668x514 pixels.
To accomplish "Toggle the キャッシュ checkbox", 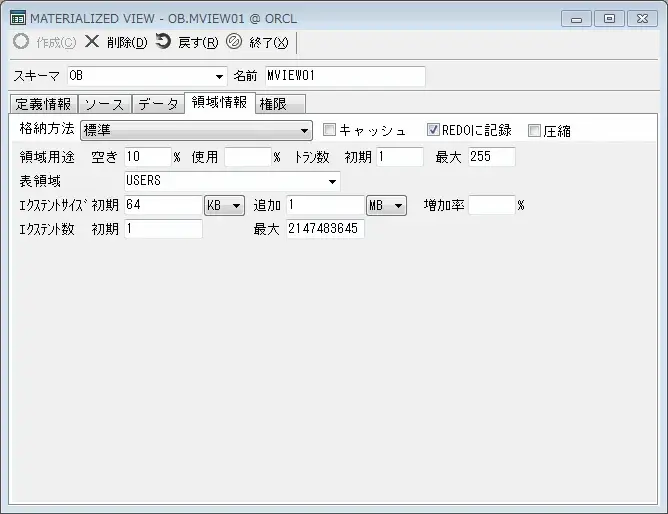I will pyautogui.click(x=329, y=129).
